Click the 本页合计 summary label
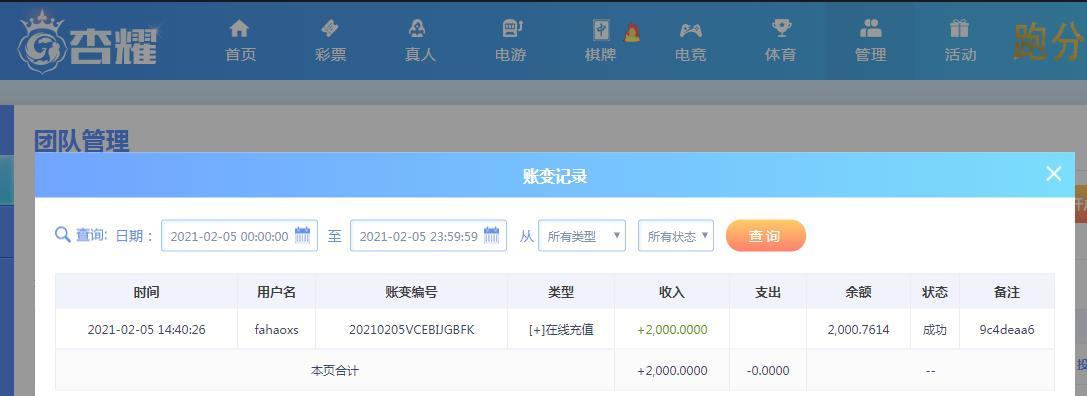 (x=335, y=370)
